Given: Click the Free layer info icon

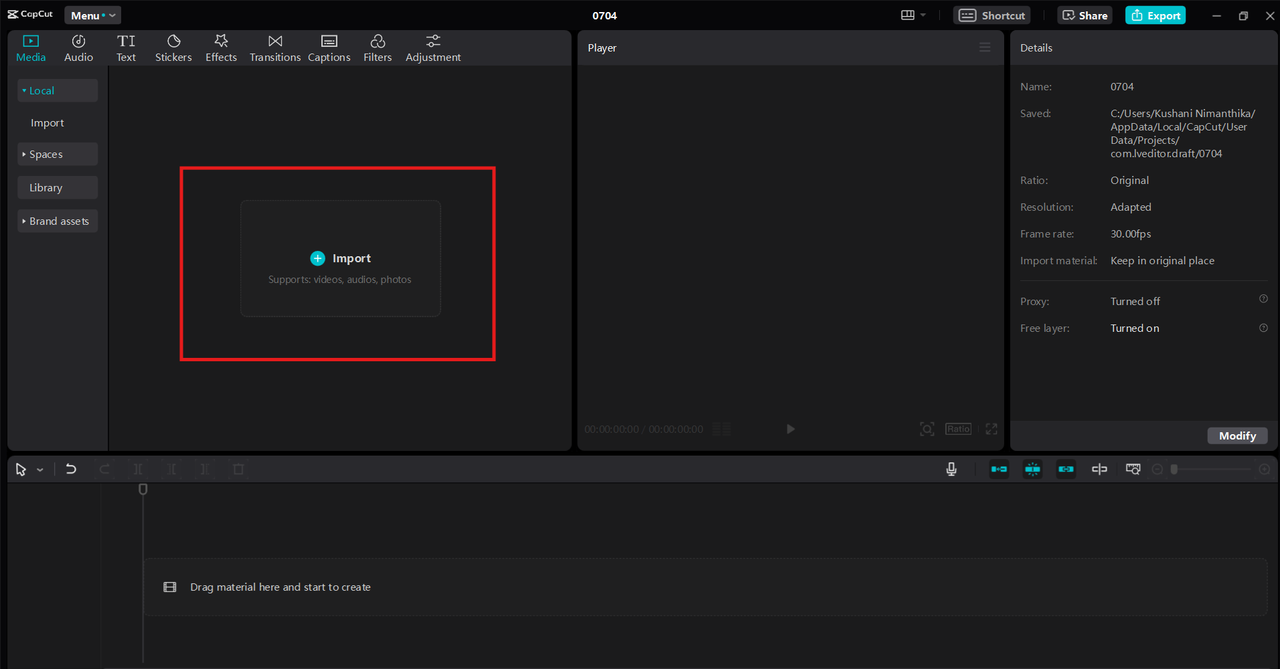Looking at the screenshot, I should pos(1263,327).
